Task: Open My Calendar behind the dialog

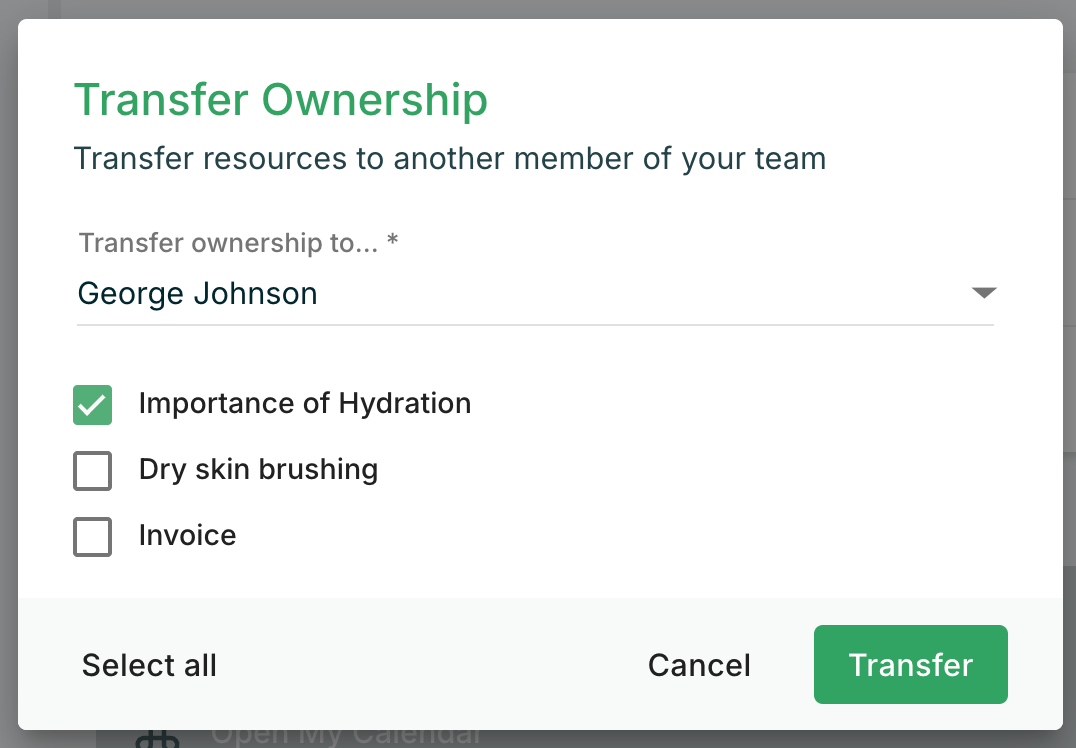Action: (x=345, y=740)
